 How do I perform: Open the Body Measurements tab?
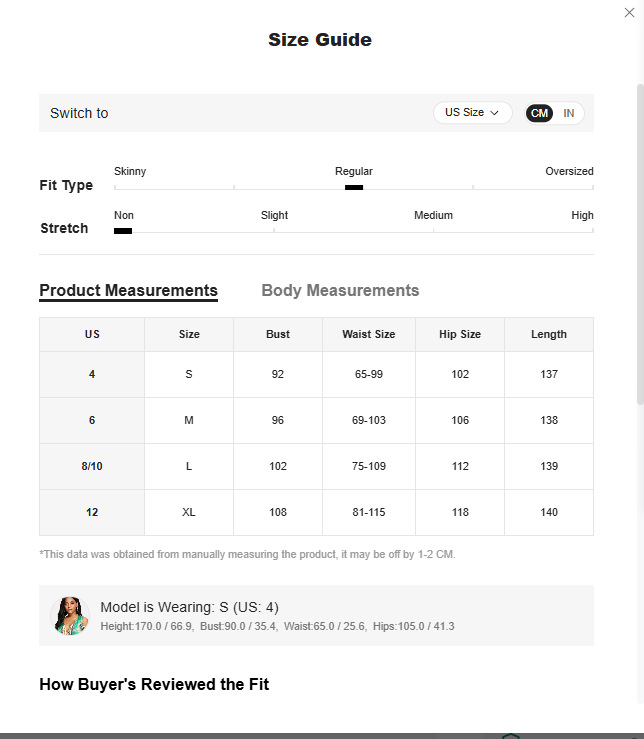[340, 291]
